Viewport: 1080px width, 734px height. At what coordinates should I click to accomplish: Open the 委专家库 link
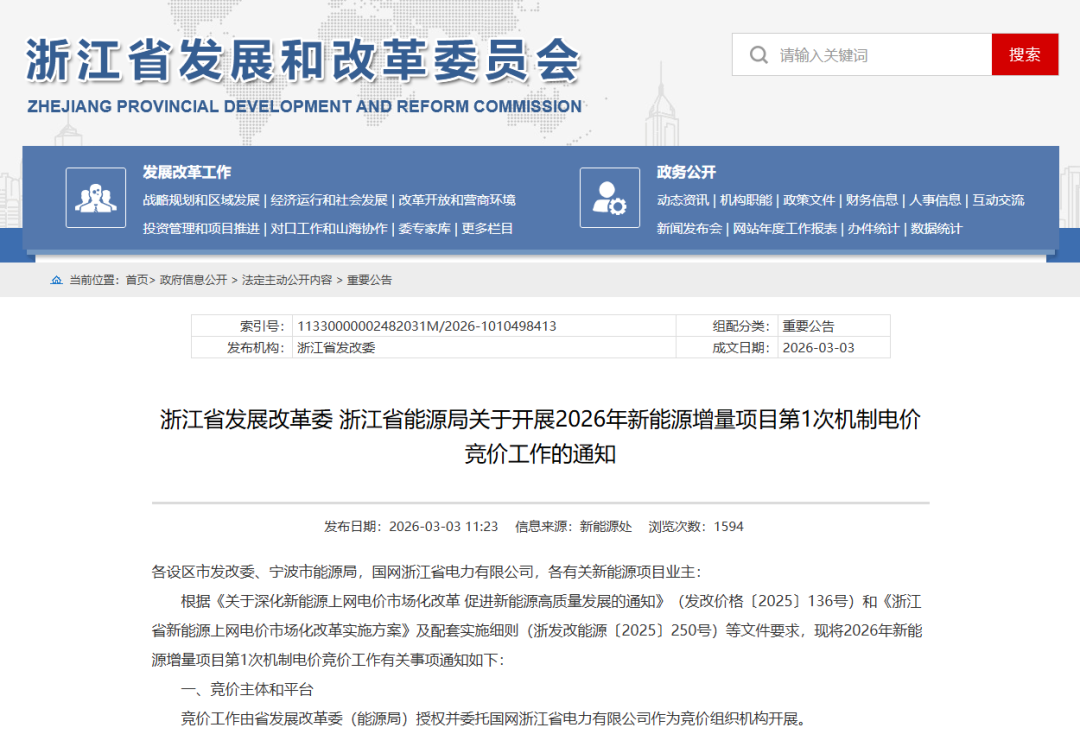coord(424,229)
